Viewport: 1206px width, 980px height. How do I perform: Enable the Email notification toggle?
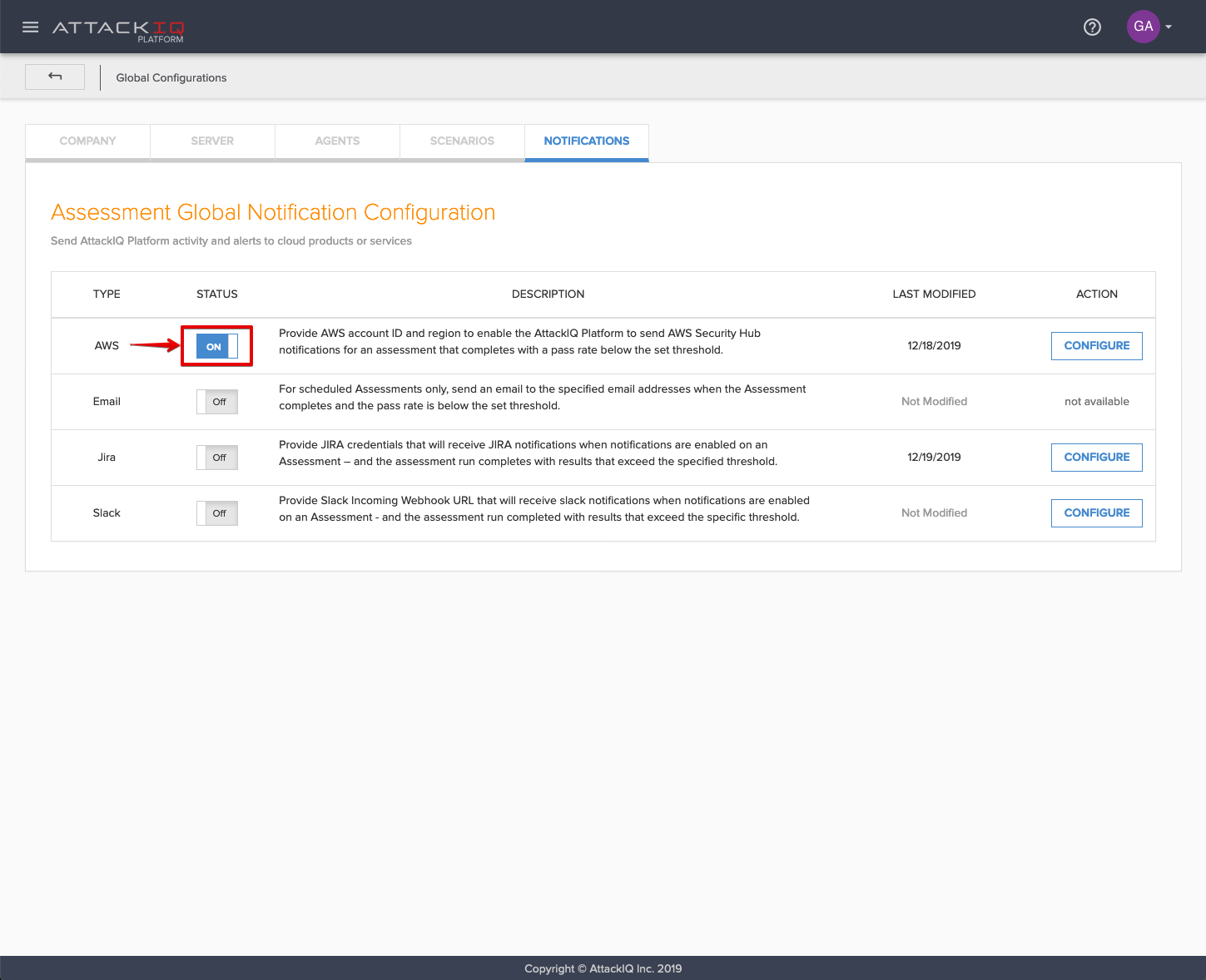tap(217, 402)
